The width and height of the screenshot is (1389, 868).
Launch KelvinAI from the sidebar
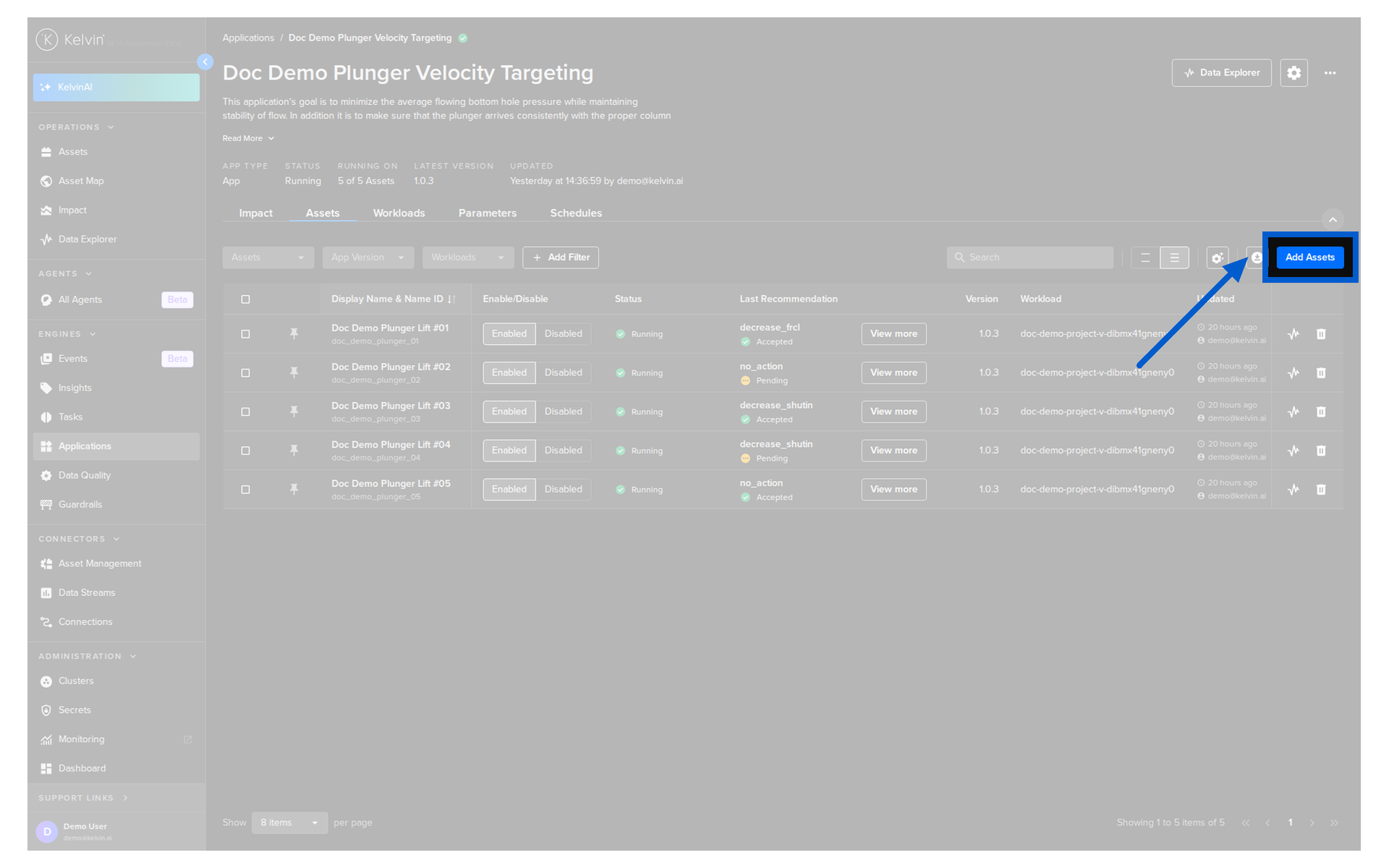pyautogui.click(x=116, y=88)
